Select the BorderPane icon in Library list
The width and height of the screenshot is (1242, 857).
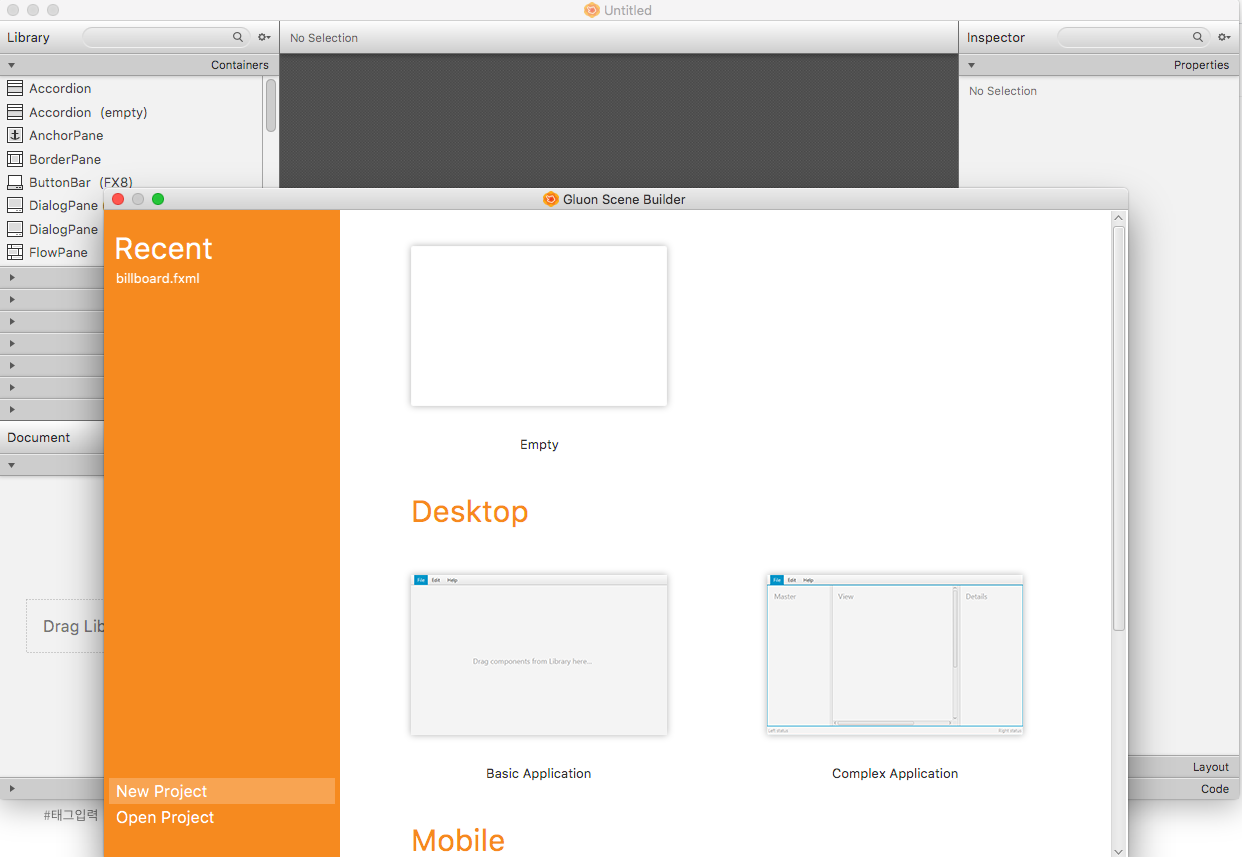click(x=15, y=159)
